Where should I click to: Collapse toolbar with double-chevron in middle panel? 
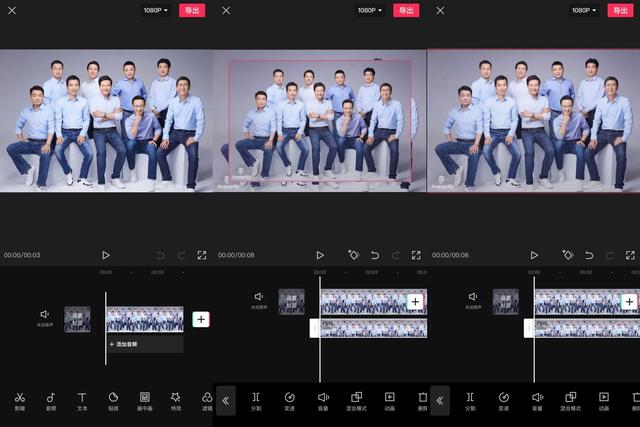pos(226,400)
